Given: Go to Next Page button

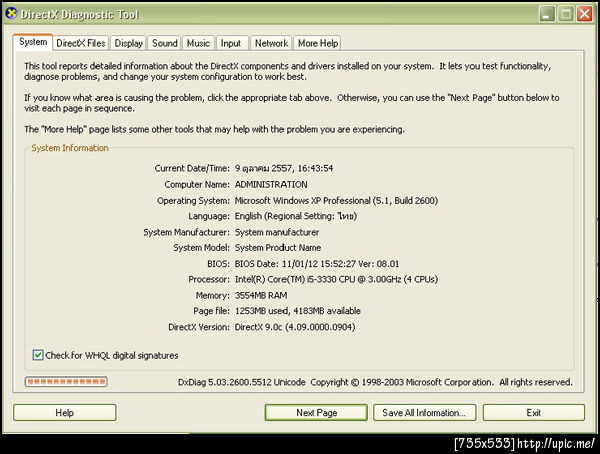Looking at the screenshot, I should pos(316,413).
